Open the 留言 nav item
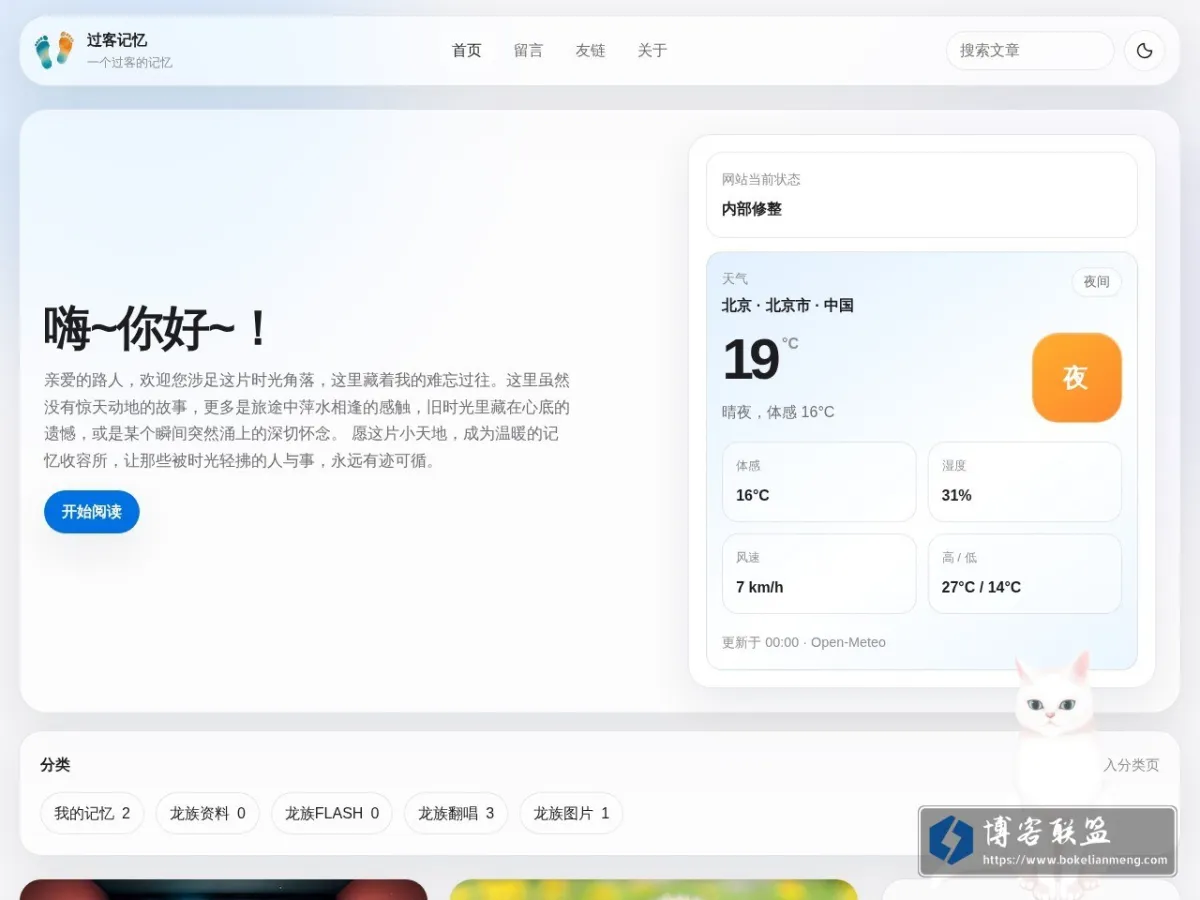The image size is (1200, 900). 529,50
